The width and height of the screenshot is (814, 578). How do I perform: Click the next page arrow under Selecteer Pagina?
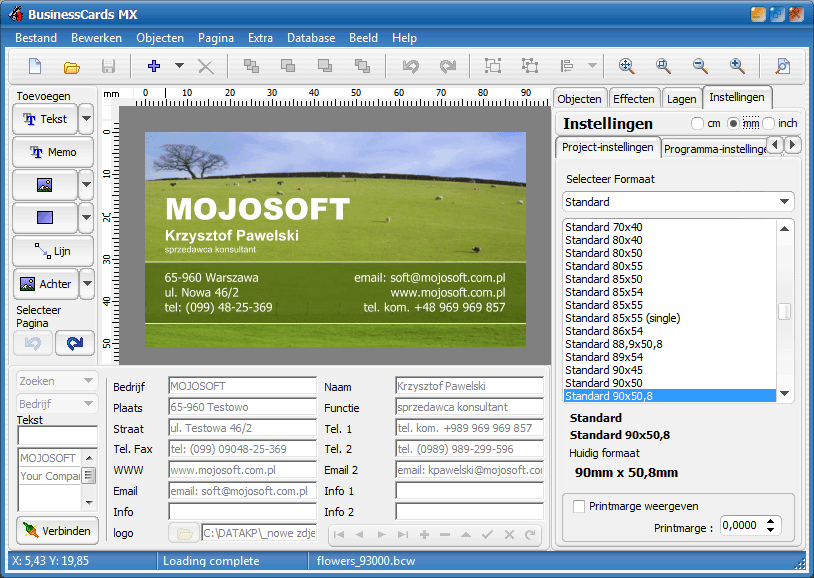pyautogui.click(x=75, y=343)
